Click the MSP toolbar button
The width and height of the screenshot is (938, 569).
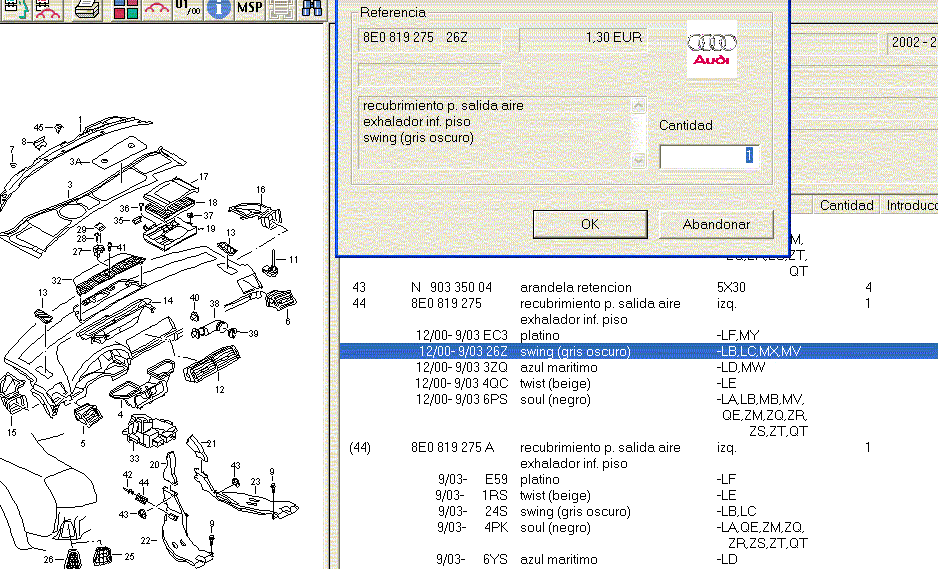tap(250, 9)
